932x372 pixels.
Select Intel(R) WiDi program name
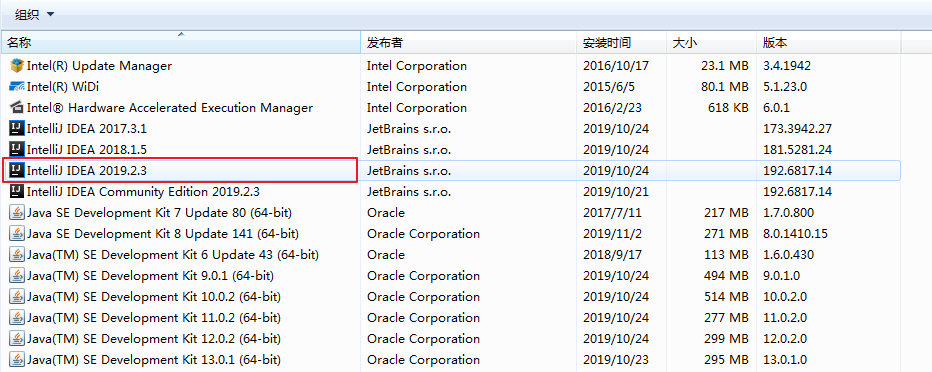pos(63,87)
